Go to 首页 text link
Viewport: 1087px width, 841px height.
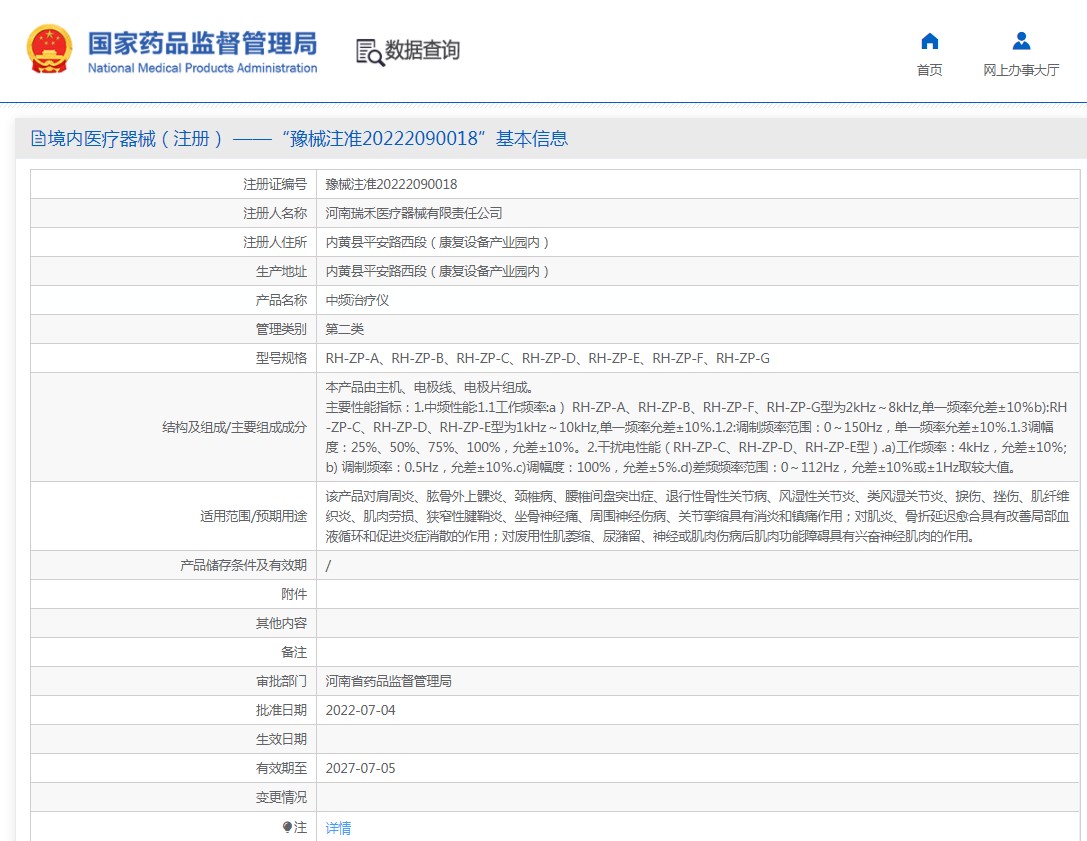(x=929, y=70)
